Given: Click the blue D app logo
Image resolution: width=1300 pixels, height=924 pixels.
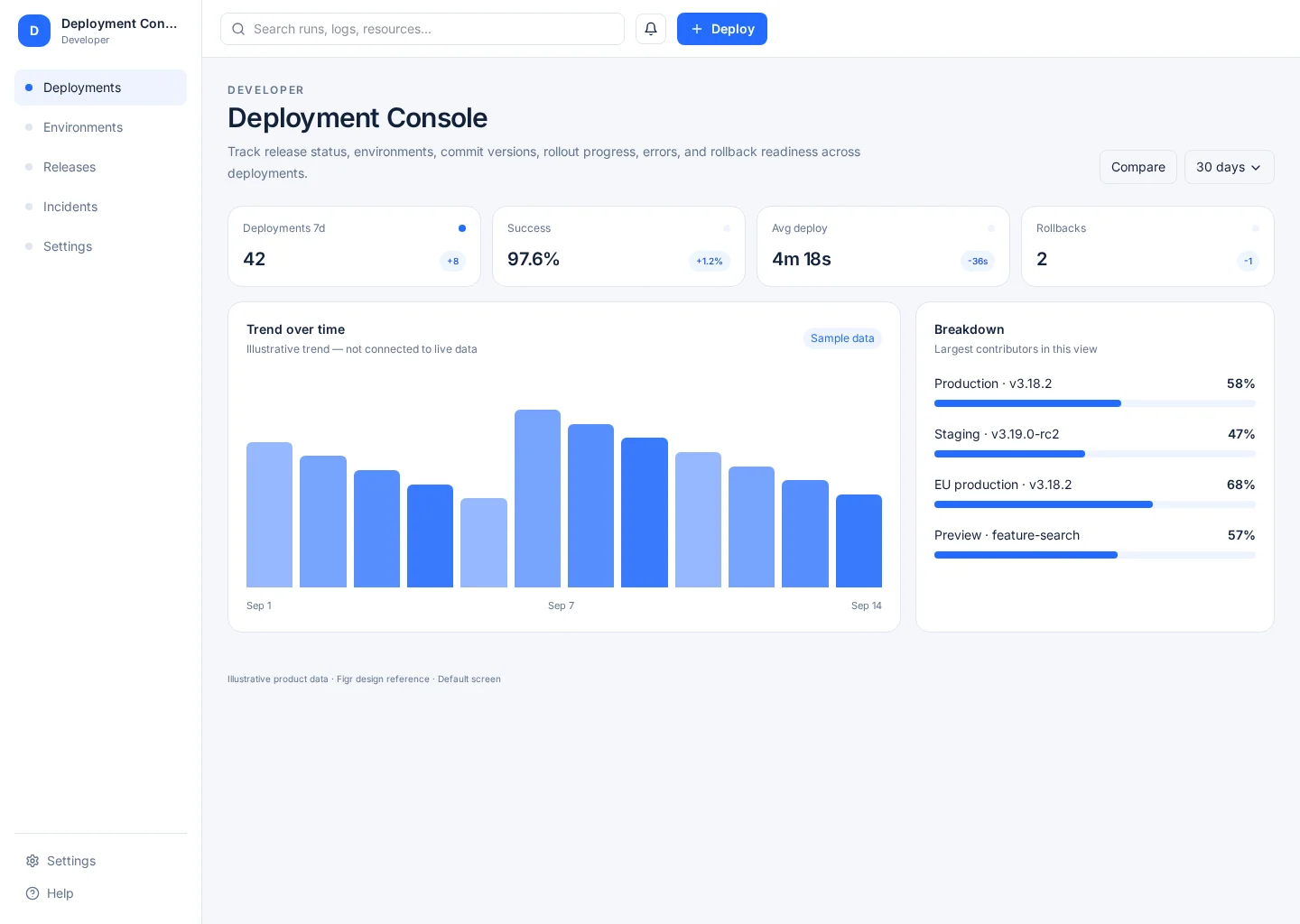Looking at the screenshot, I should [34, 31].
